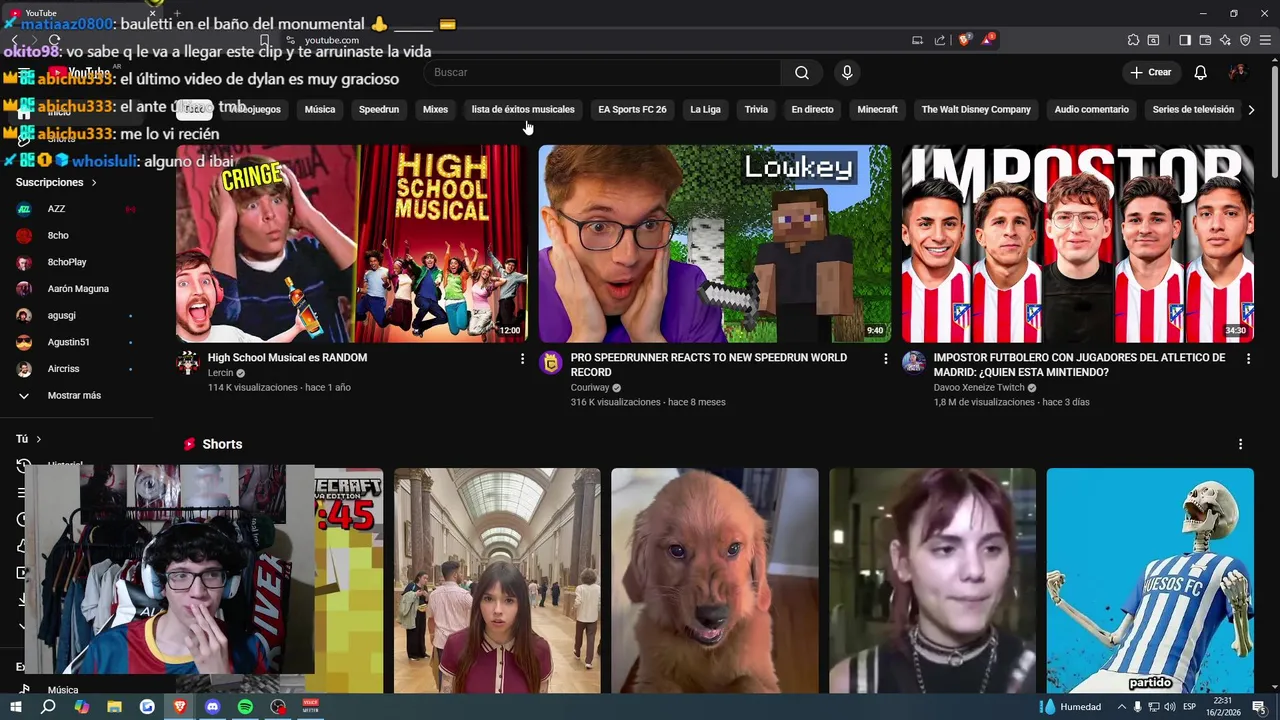Click in the Buscar search field
Screen dimensions: 1280x720
point(602,72)
